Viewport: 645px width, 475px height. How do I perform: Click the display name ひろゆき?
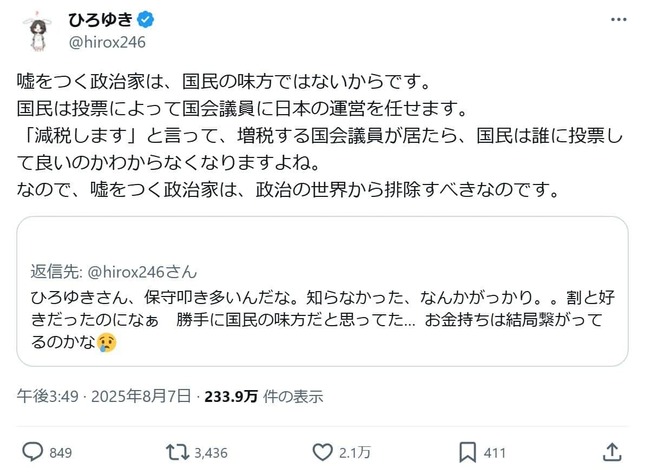(100, 19)
